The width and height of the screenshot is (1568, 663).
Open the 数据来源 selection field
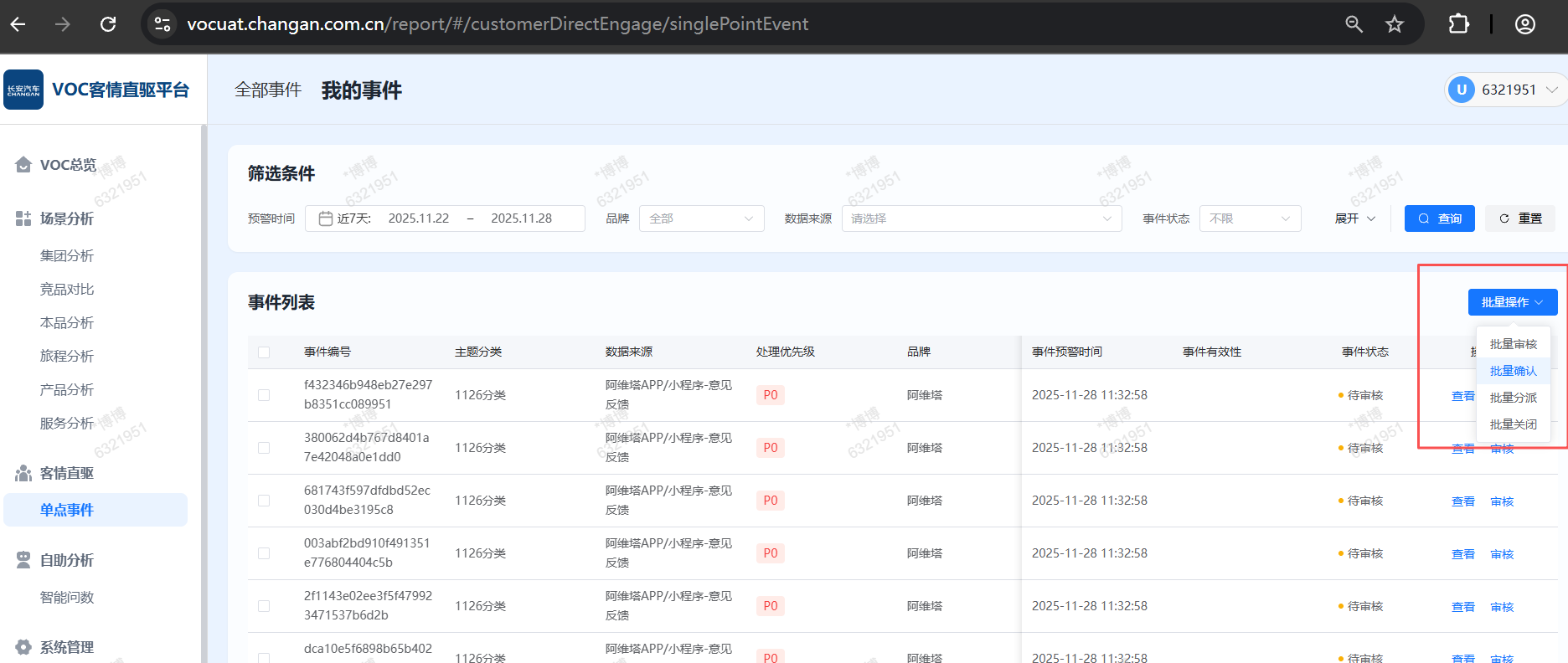(x=981, y=218)
